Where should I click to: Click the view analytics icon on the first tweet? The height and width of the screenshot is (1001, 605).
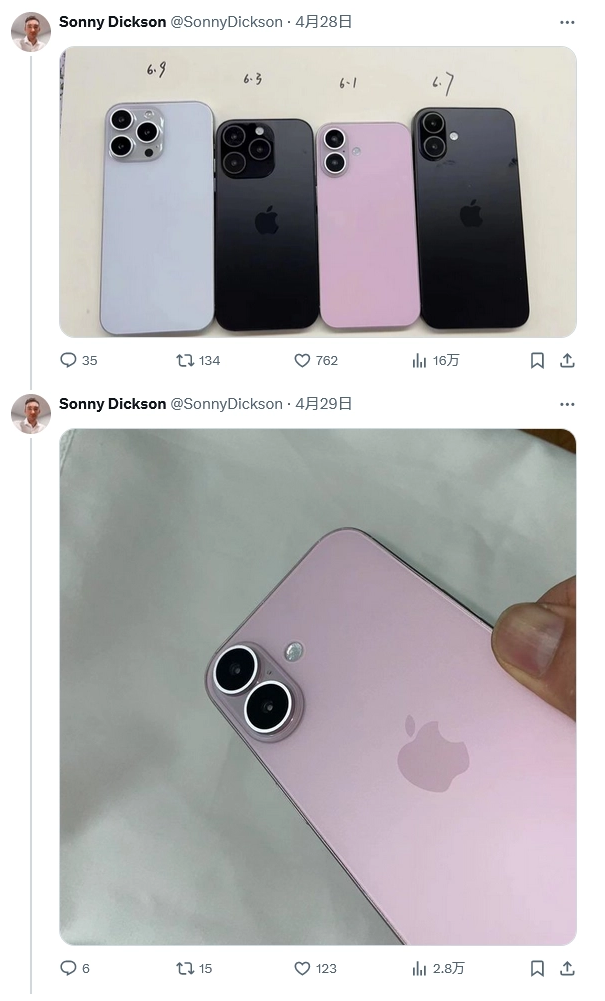click(419, 360)
